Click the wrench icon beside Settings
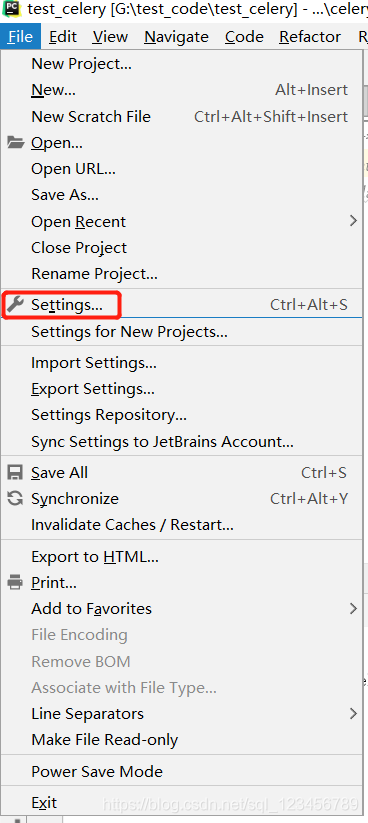Screen dimensions: 368x823 click(x=16, y=304)
